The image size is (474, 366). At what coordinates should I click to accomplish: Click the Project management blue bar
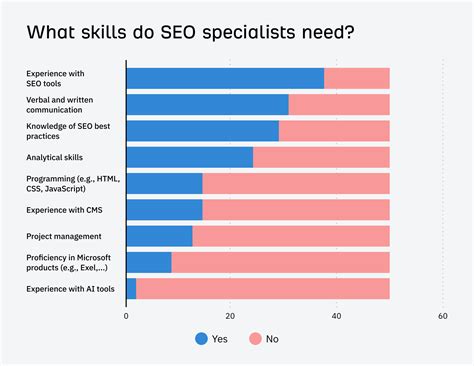click(x=160, y=236)
